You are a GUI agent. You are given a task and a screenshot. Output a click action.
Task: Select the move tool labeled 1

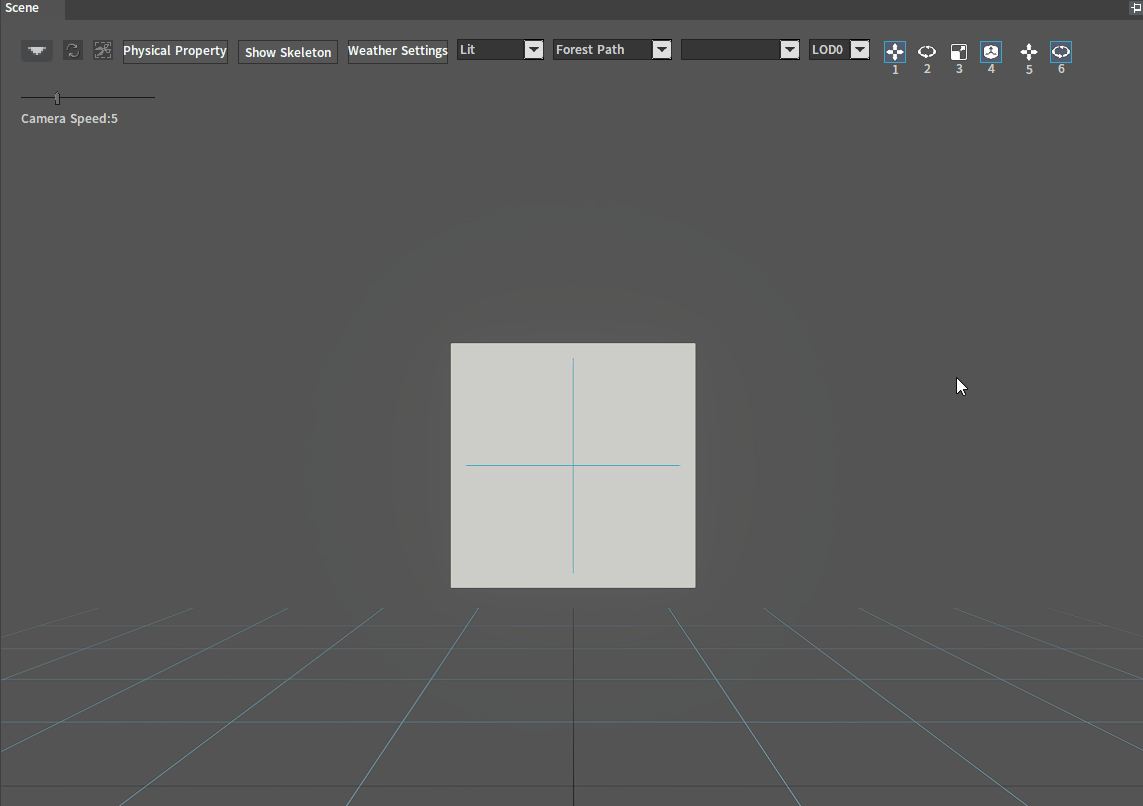pyautogui.click(x=894, y=52)
